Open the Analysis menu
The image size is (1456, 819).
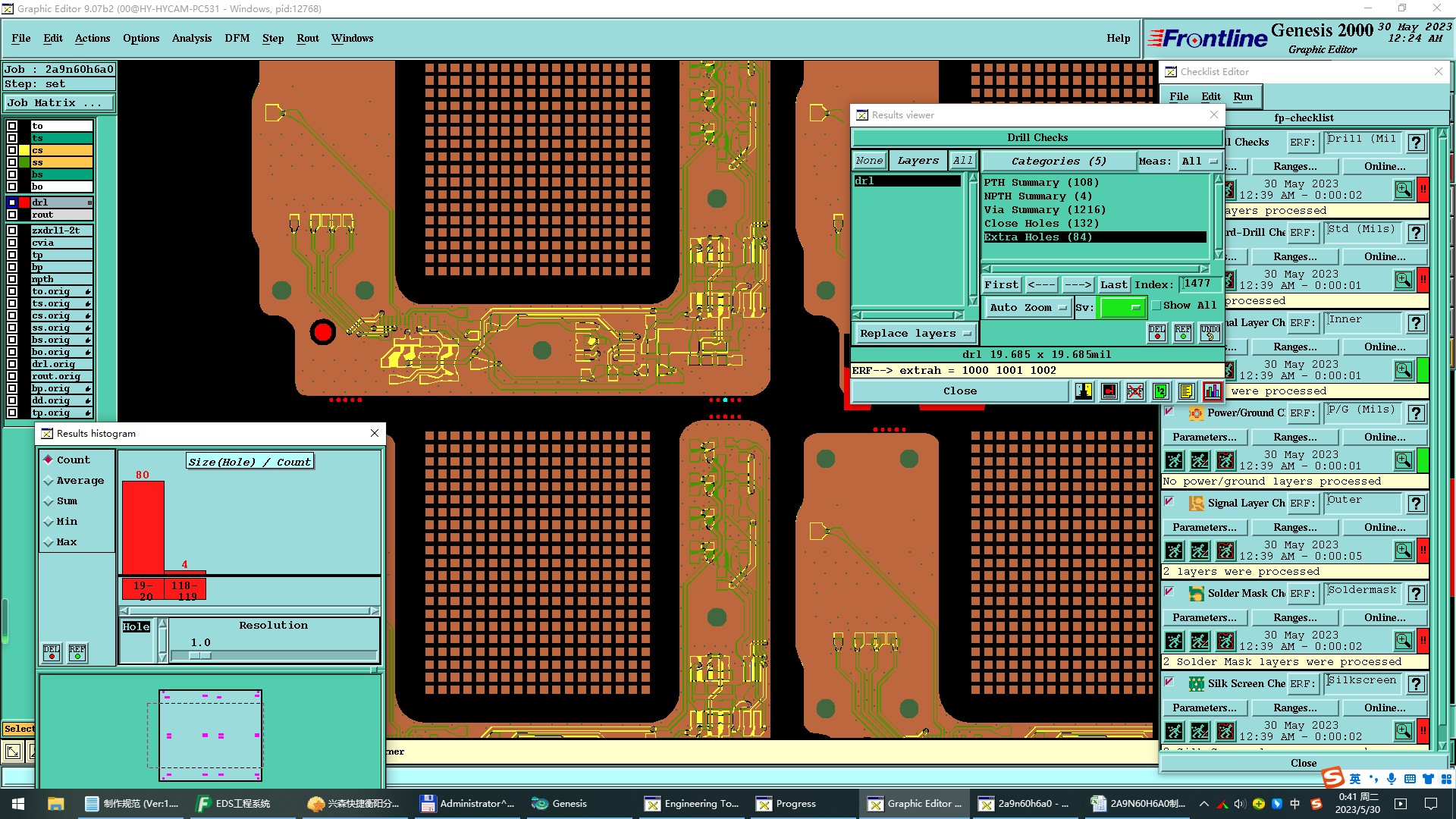(x=191, y=38)
